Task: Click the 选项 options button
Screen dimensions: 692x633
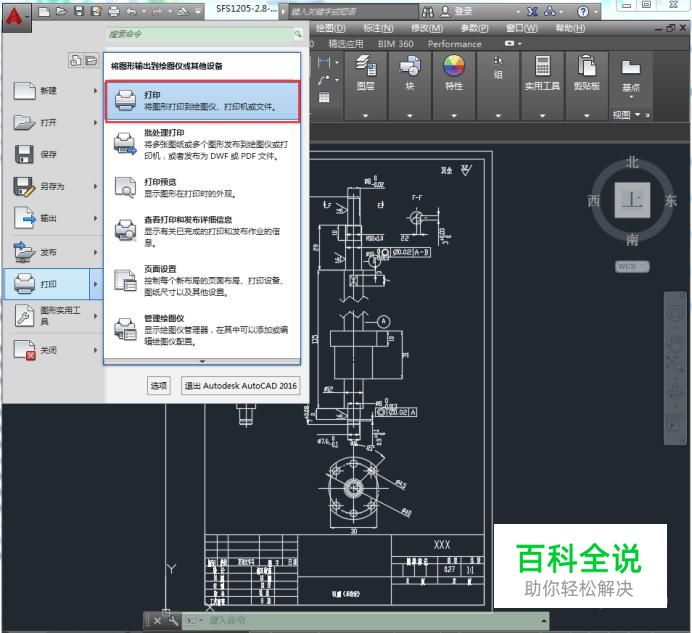Action: [x=158, y=386]
